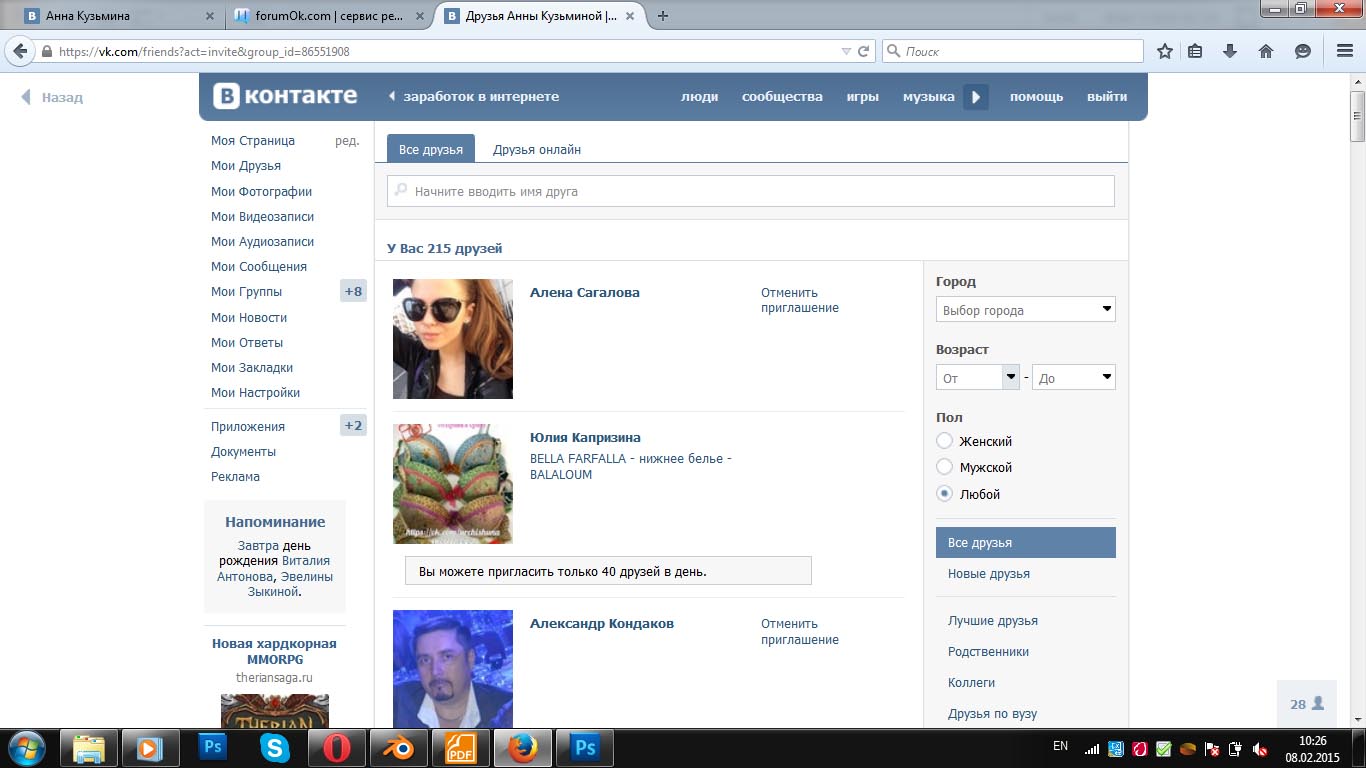Viewport: 1366px width, 768px height.
Task: Reload the page with the refresh icon
Action: pos(864,51)
